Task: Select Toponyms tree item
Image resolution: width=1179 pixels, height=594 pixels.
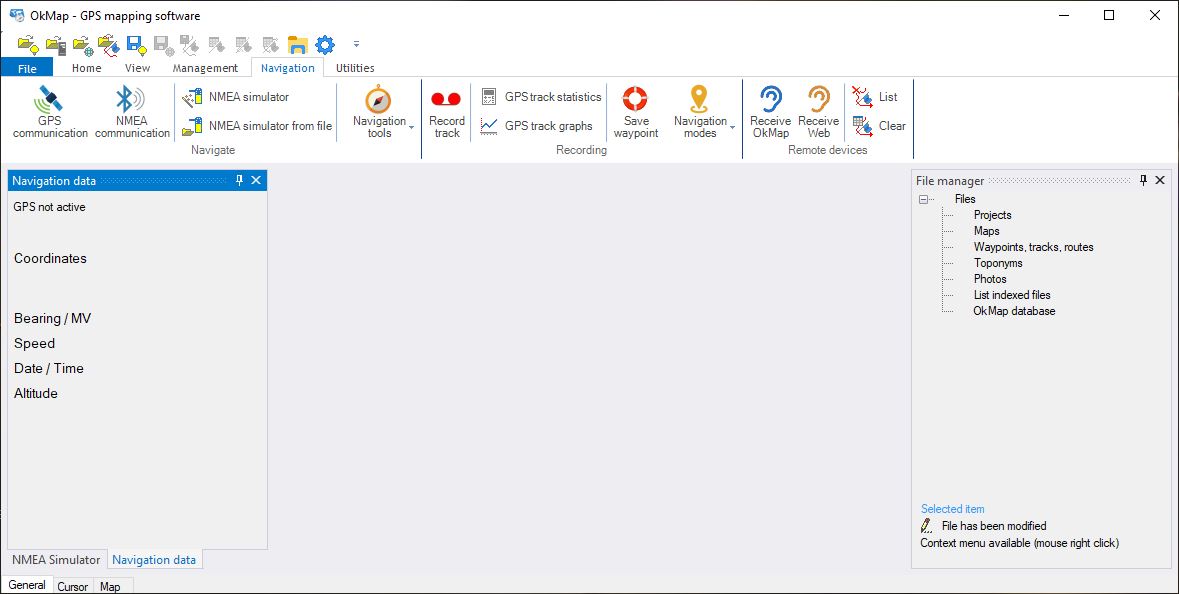Action: [998, 263]
